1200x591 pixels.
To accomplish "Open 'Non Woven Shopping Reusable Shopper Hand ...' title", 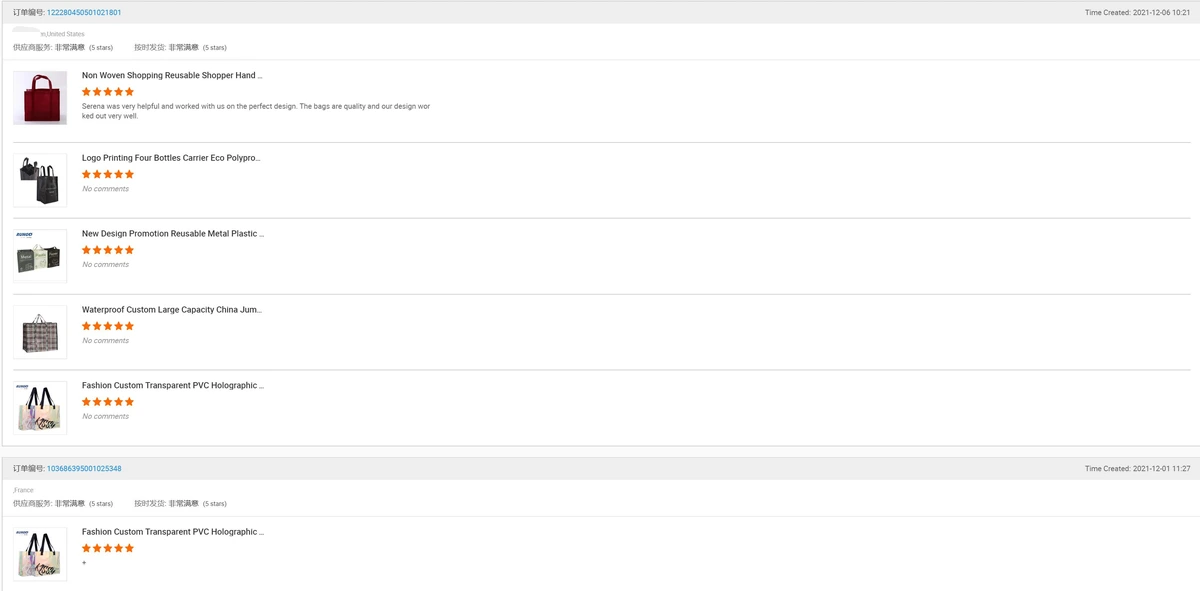I will pos(172,75).
